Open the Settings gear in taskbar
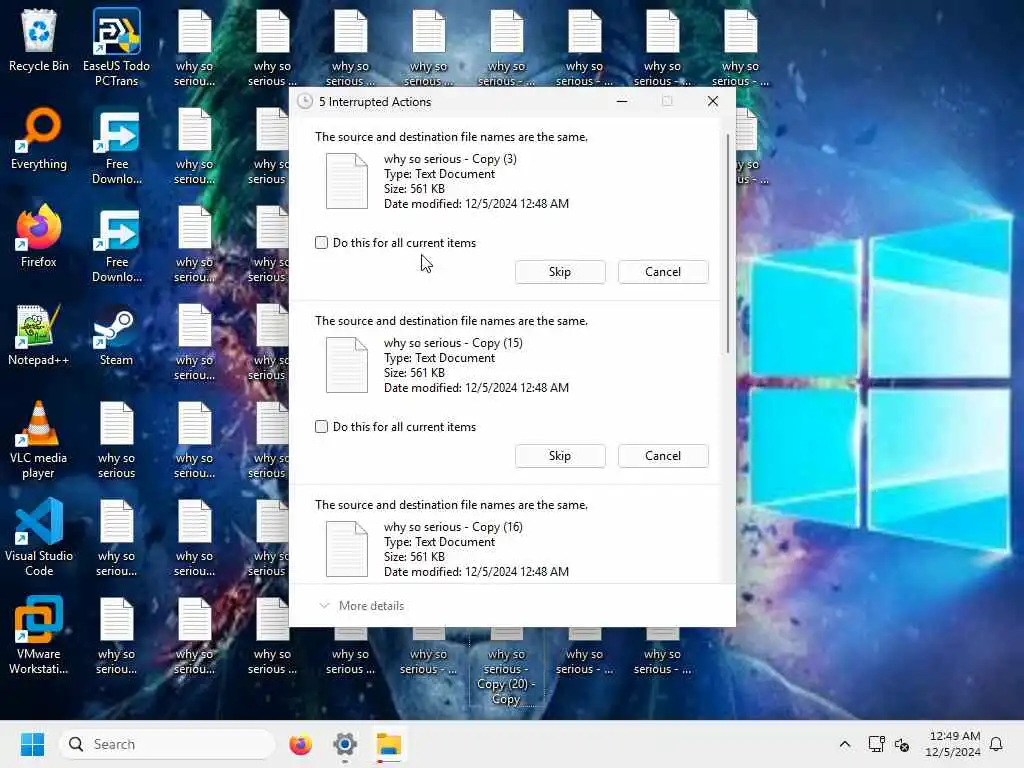The image size is (1024, 768). pyautogui.click(x=345, y=744)
